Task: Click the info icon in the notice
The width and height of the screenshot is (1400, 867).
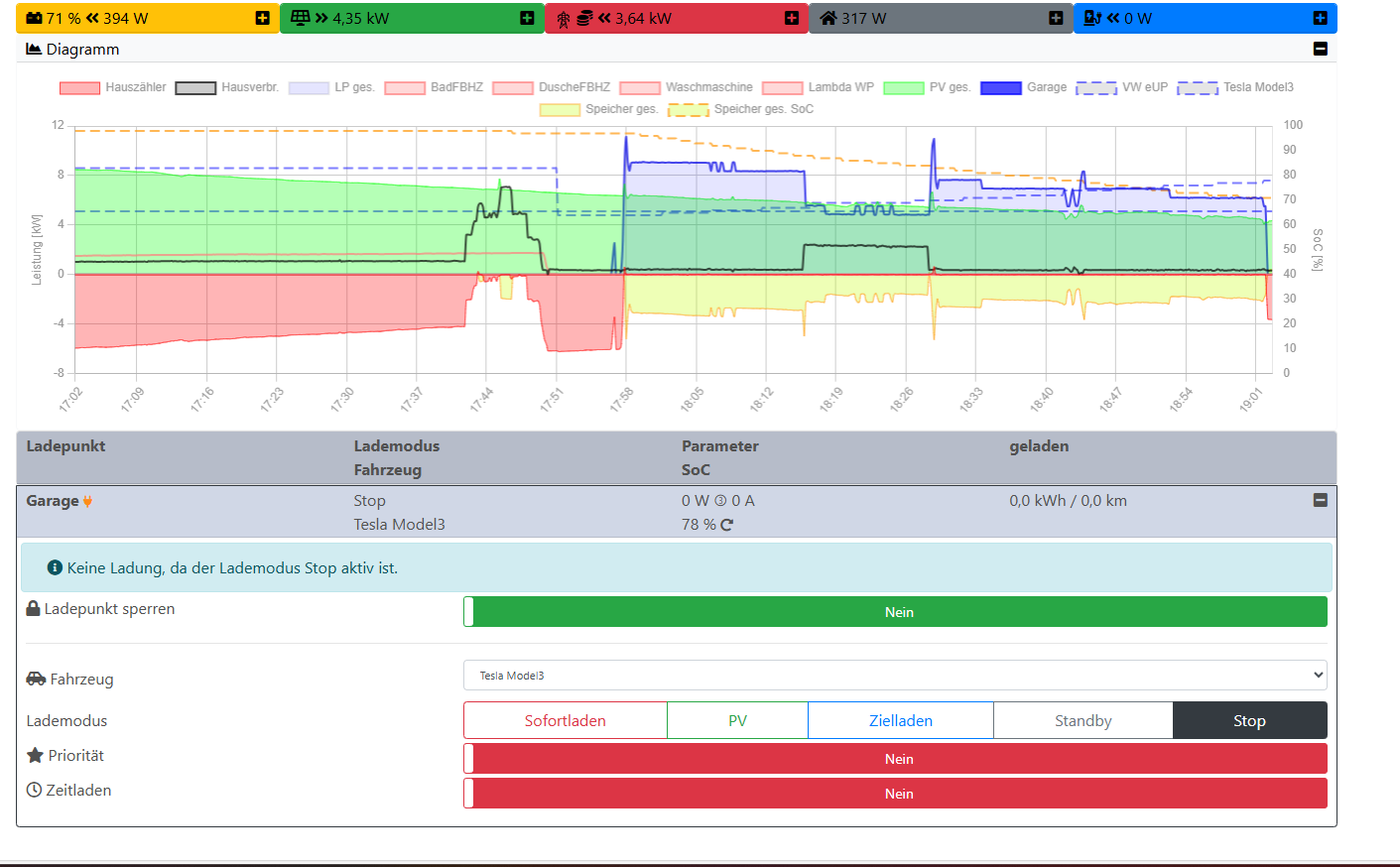Action: point(55,567)
